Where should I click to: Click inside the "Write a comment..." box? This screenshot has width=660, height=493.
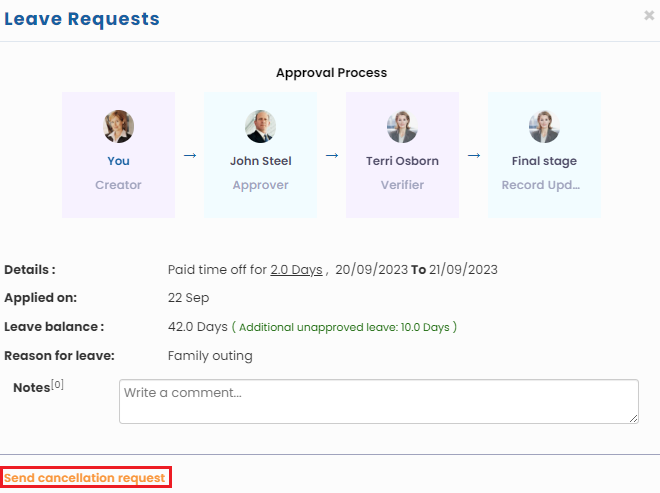click(378, 401)
